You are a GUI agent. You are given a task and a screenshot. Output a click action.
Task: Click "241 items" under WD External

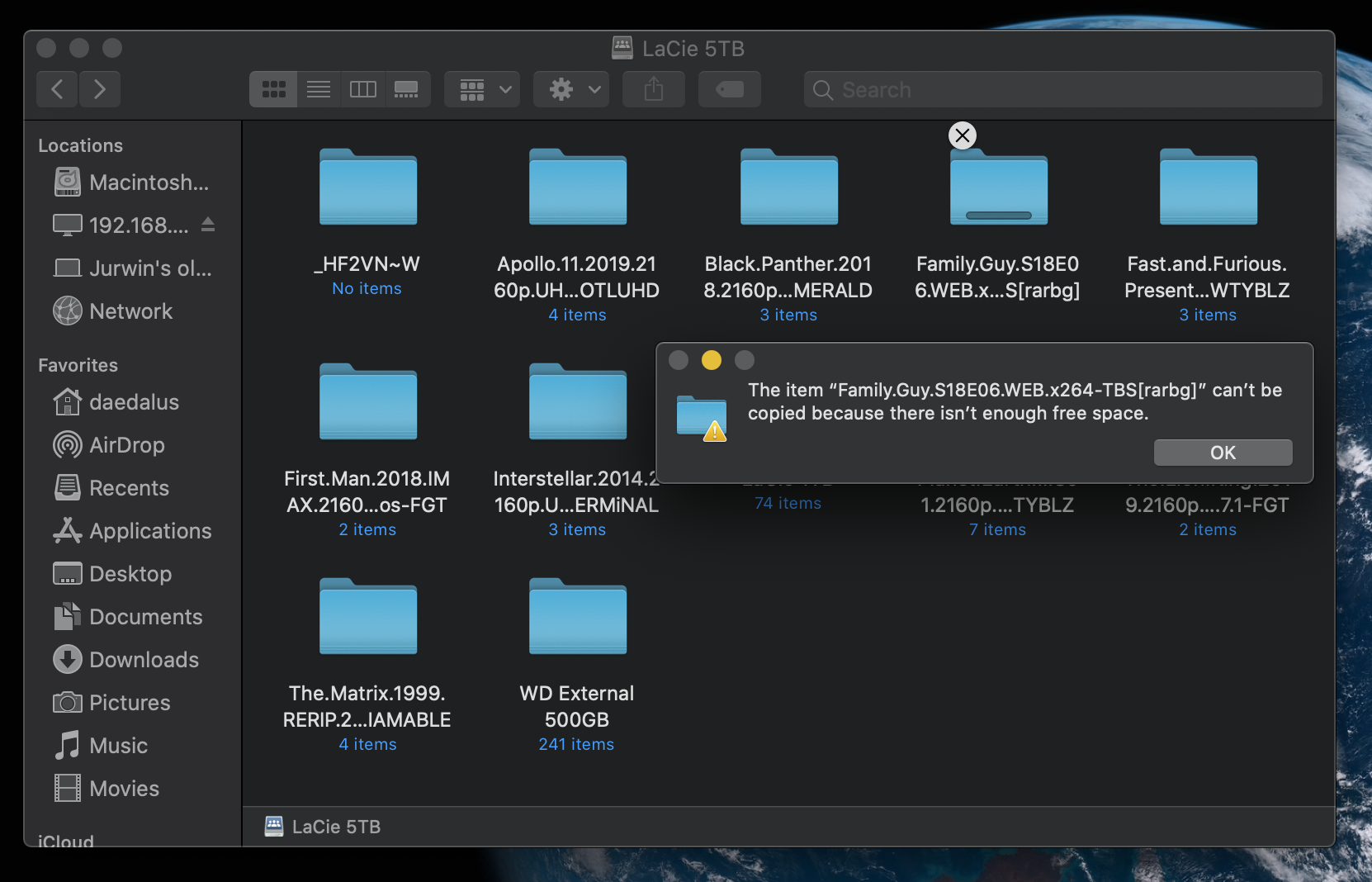tap(576, 744)
